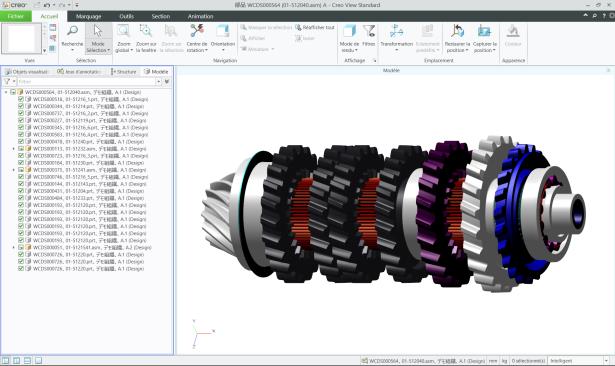Click the first layout icon in status bar
Screen dimensions: 615x366
(x=5, y=360)
